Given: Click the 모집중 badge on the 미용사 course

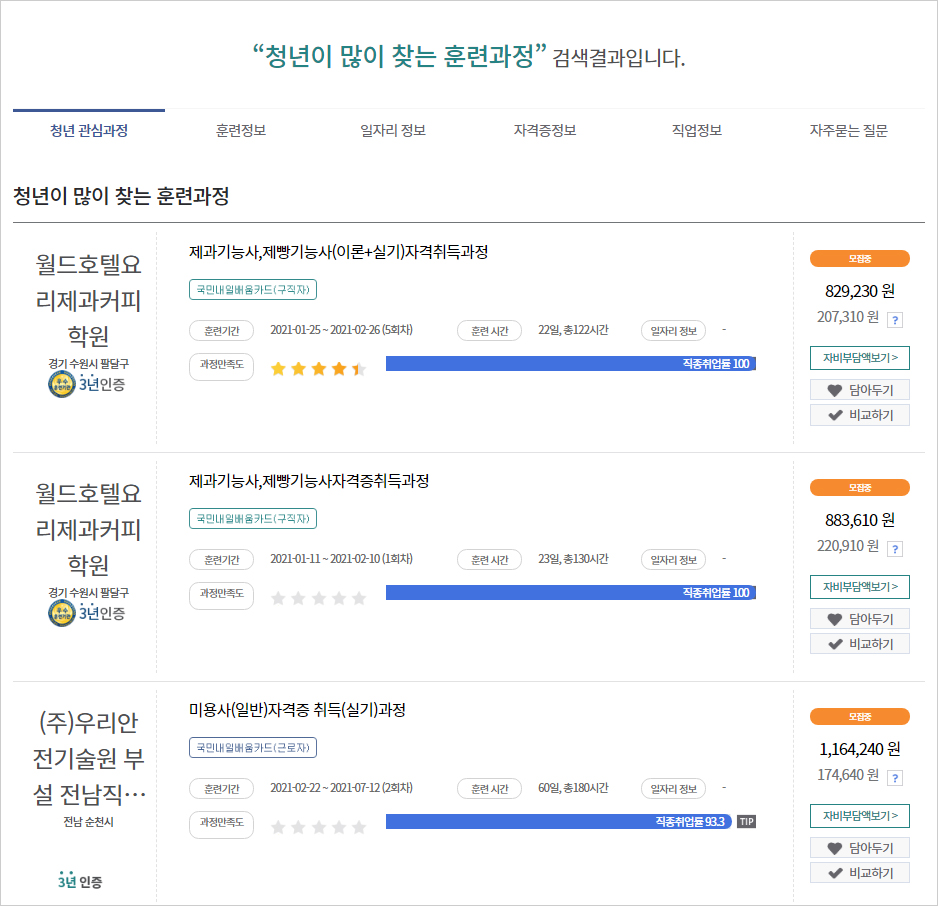Looking at the screenshot, I should tap(860, 717).
